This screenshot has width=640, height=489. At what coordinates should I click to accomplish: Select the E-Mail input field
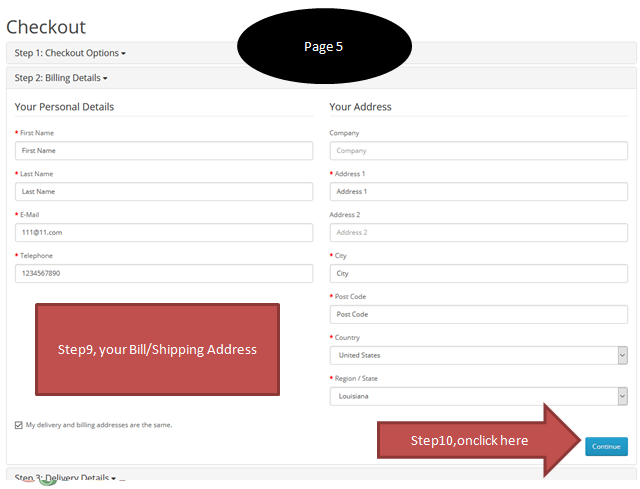click(x=163, y=232)
